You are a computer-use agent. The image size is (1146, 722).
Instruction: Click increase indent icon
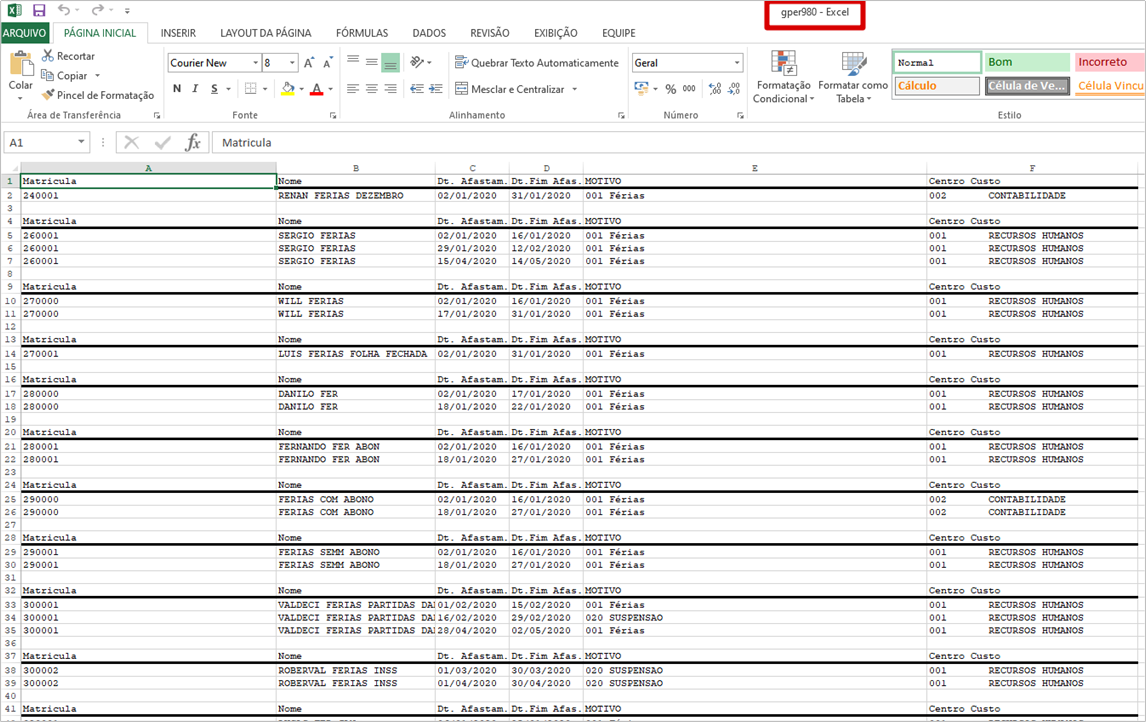coord(436,88)
